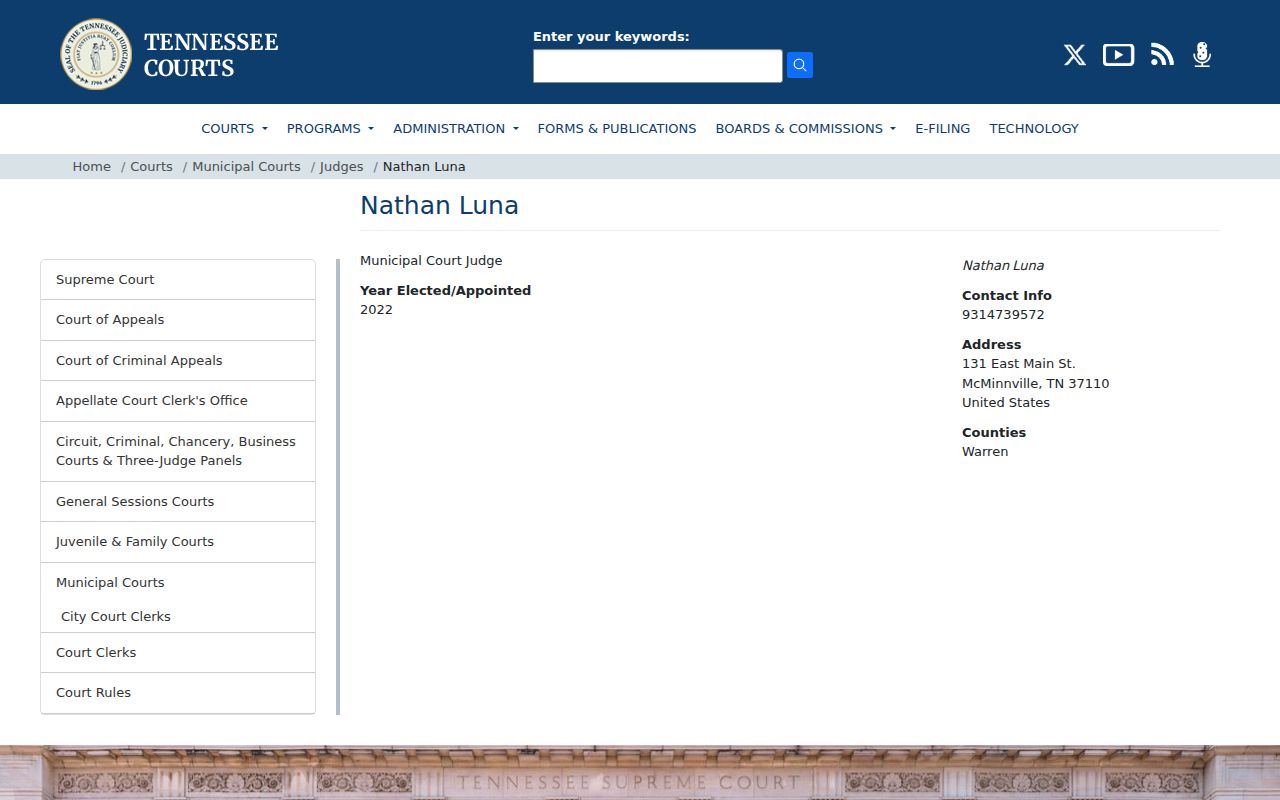Open General Sessions Courts sidebar link

(x=178, y=502)
